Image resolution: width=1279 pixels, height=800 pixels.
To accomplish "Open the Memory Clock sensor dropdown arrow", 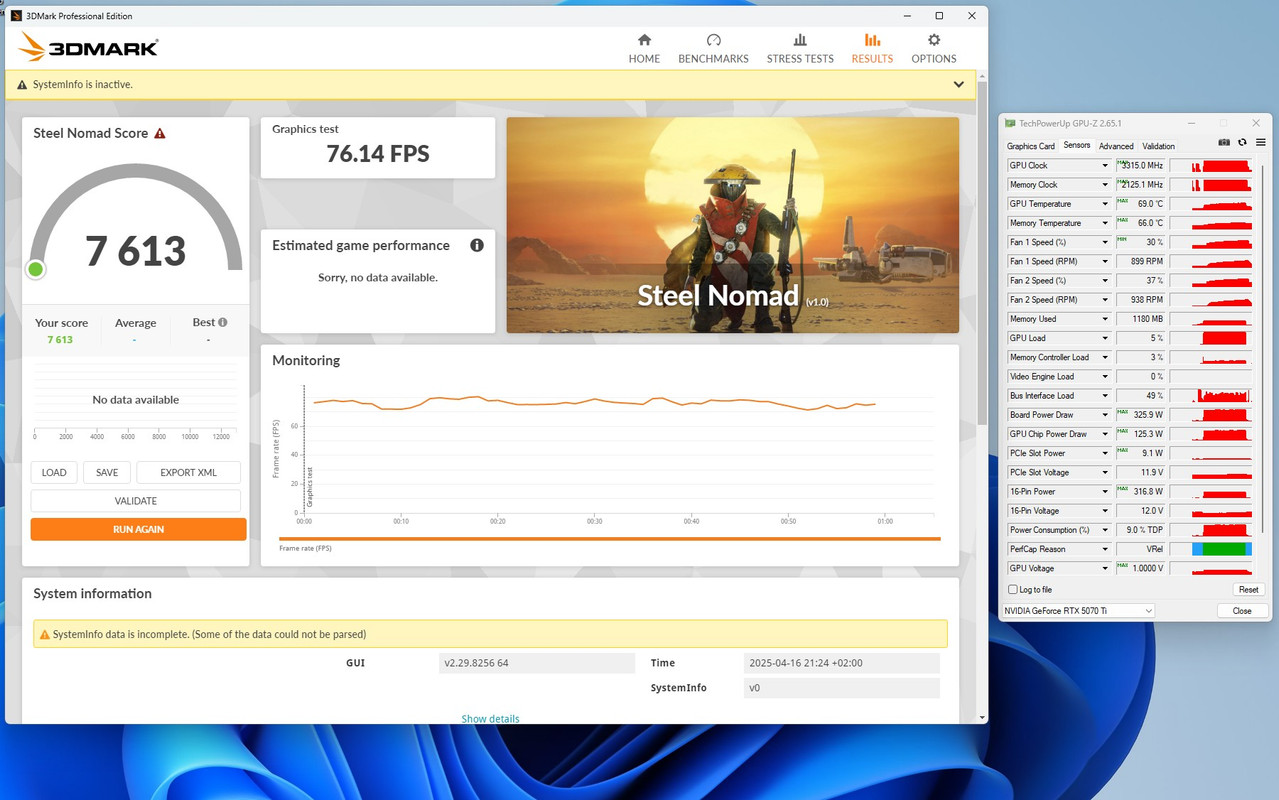I will click(1105, 185).
